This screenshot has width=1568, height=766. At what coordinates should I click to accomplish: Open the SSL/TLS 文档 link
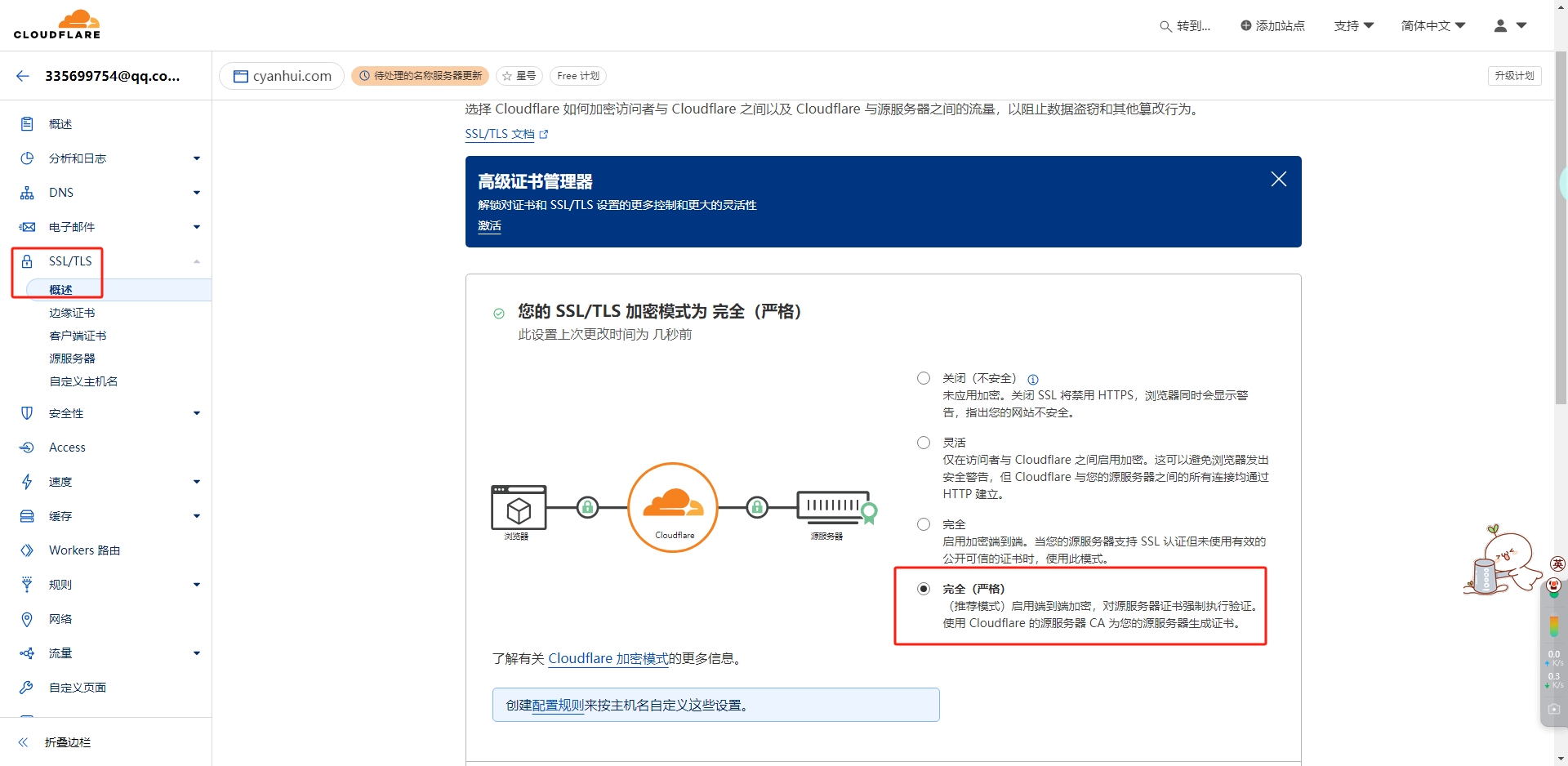pos(506,134)
